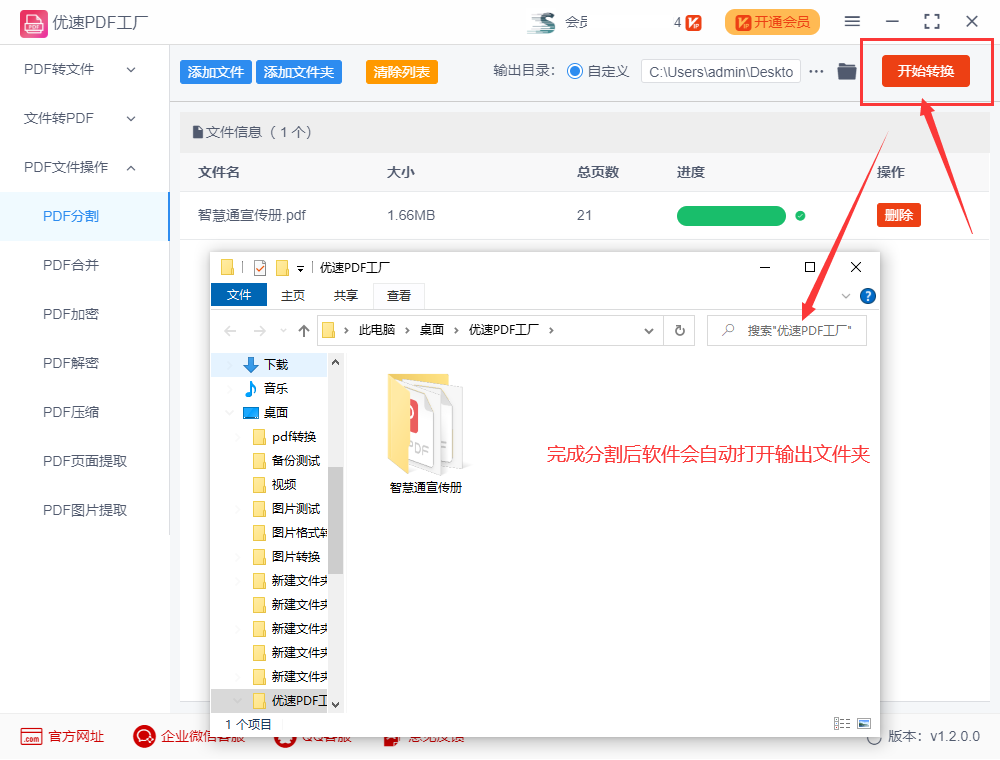
Task: Open the quick access toolbar dropdown arrow
Action: (300, 269)
